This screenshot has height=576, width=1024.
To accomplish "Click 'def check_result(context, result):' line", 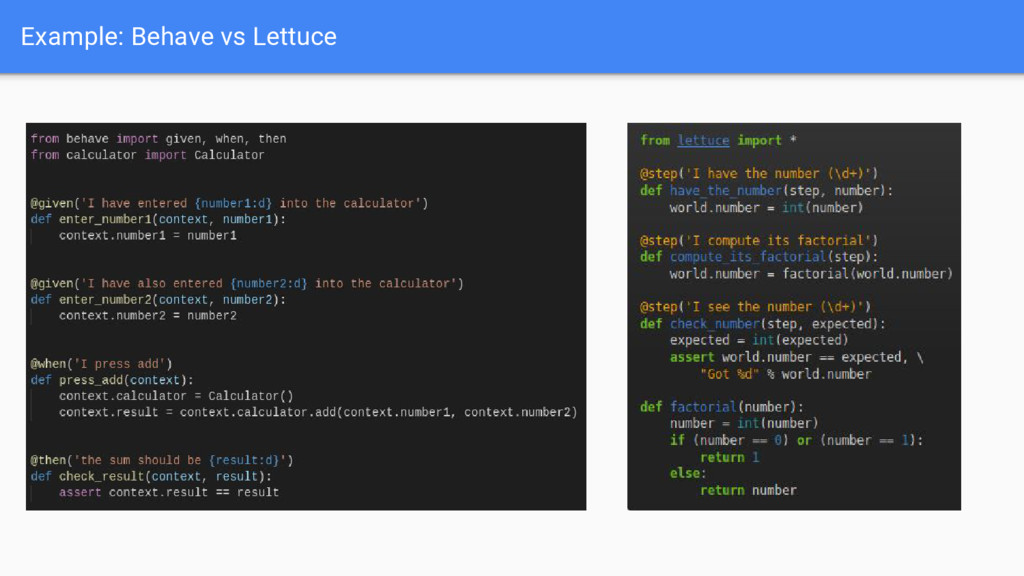I will (x=152, y=477).
